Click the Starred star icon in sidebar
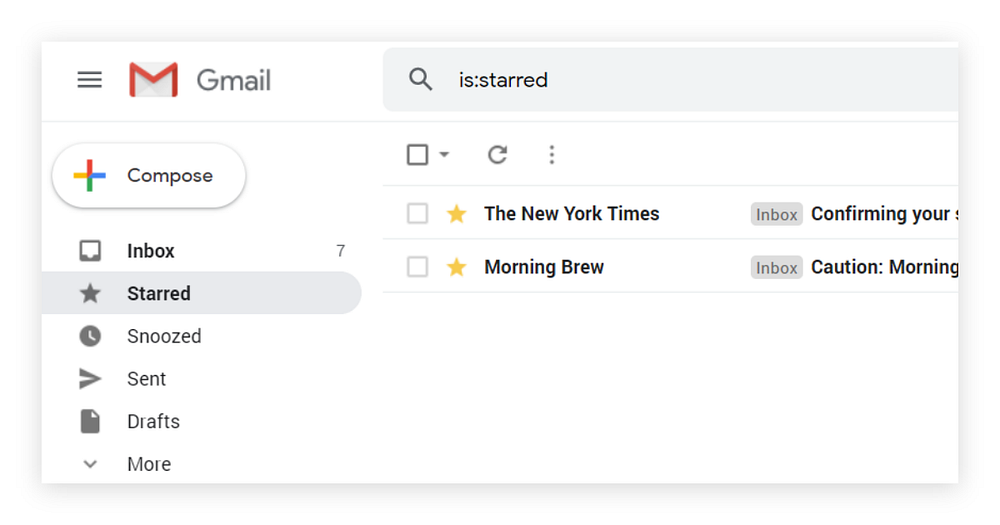 pos(90,293)
